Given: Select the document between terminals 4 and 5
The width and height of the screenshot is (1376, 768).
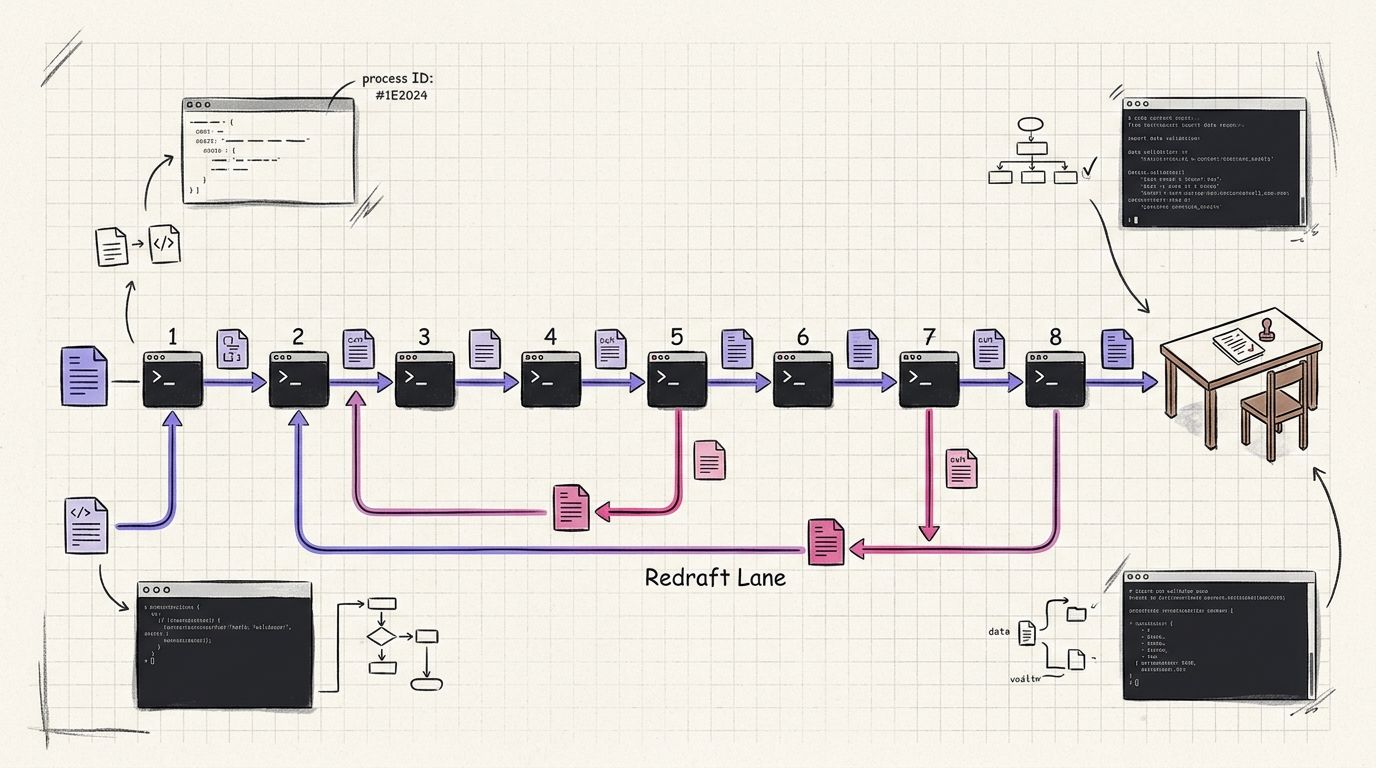Looking at the screenshot, I should [x=610, y=349].
